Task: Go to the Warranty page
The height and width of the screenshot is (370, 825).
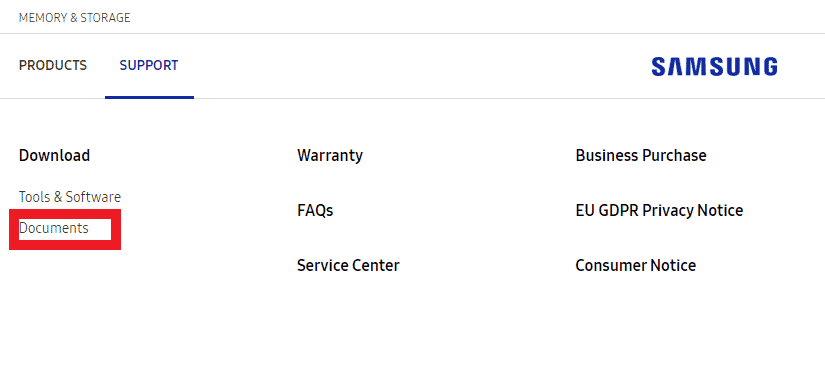Action: 330,156
